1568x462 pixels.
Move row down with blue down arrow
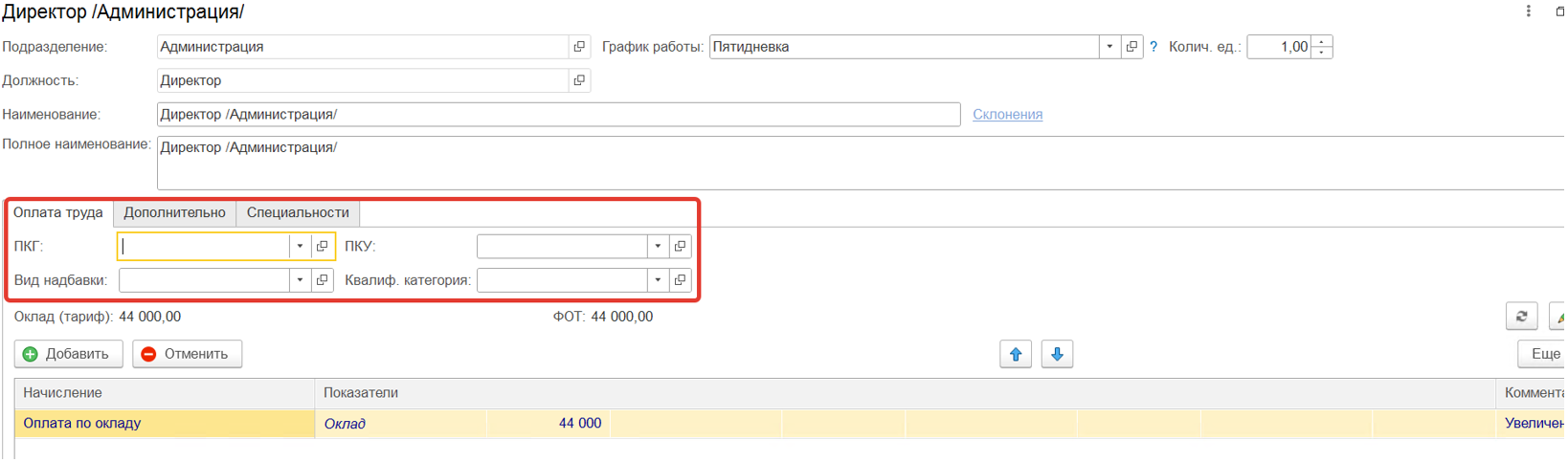pos(1057,354)
